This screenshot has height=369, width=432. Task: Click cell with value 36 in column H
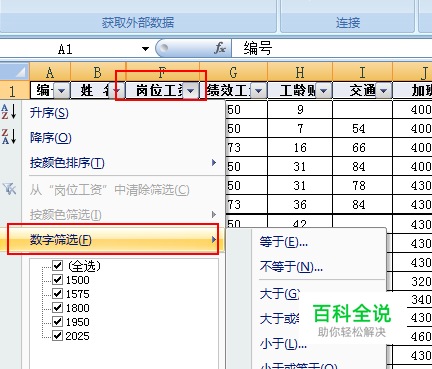coord(300,205)
